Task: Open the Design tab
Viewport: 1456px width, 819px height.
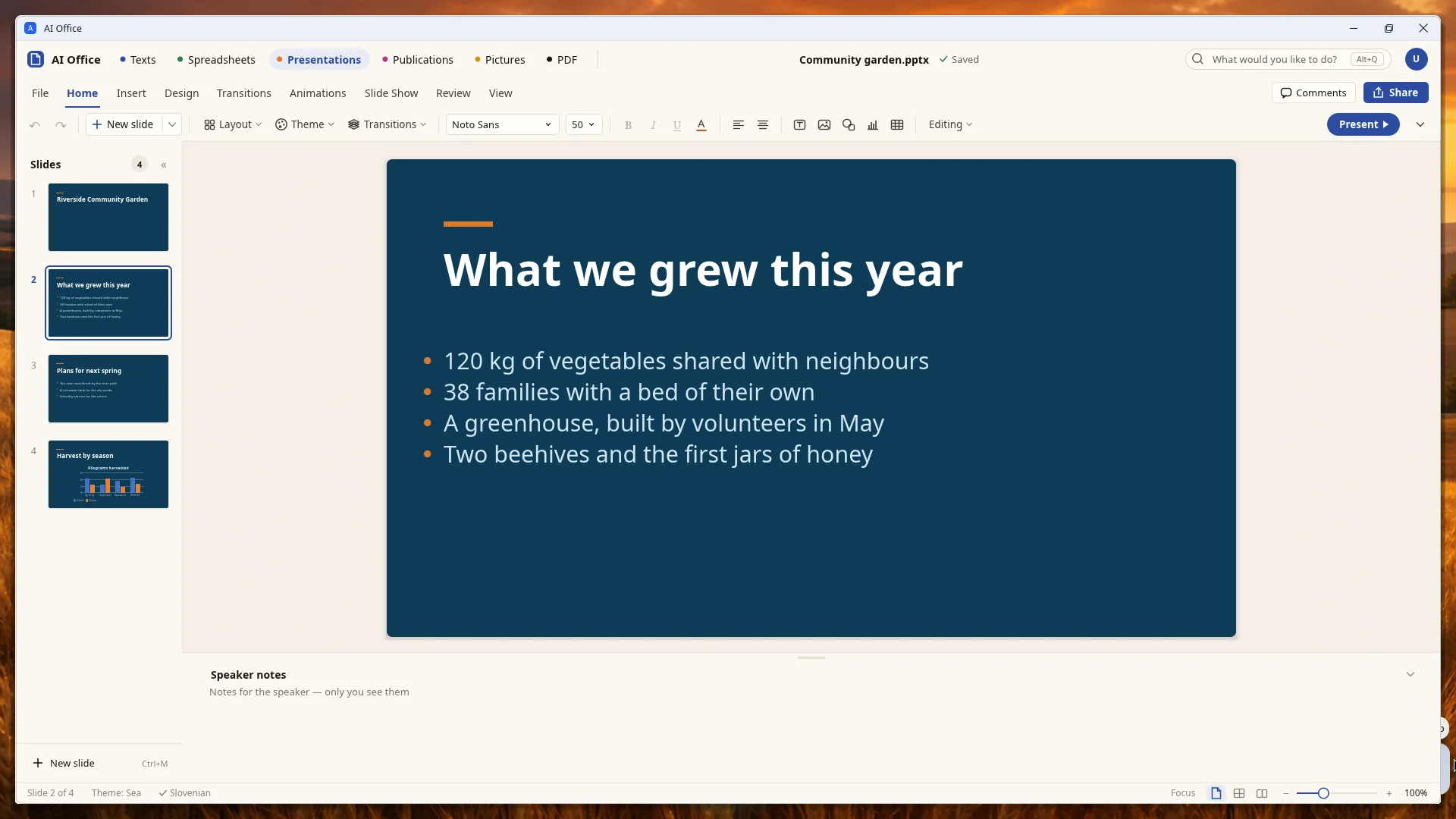Action: tap(181, 93)
